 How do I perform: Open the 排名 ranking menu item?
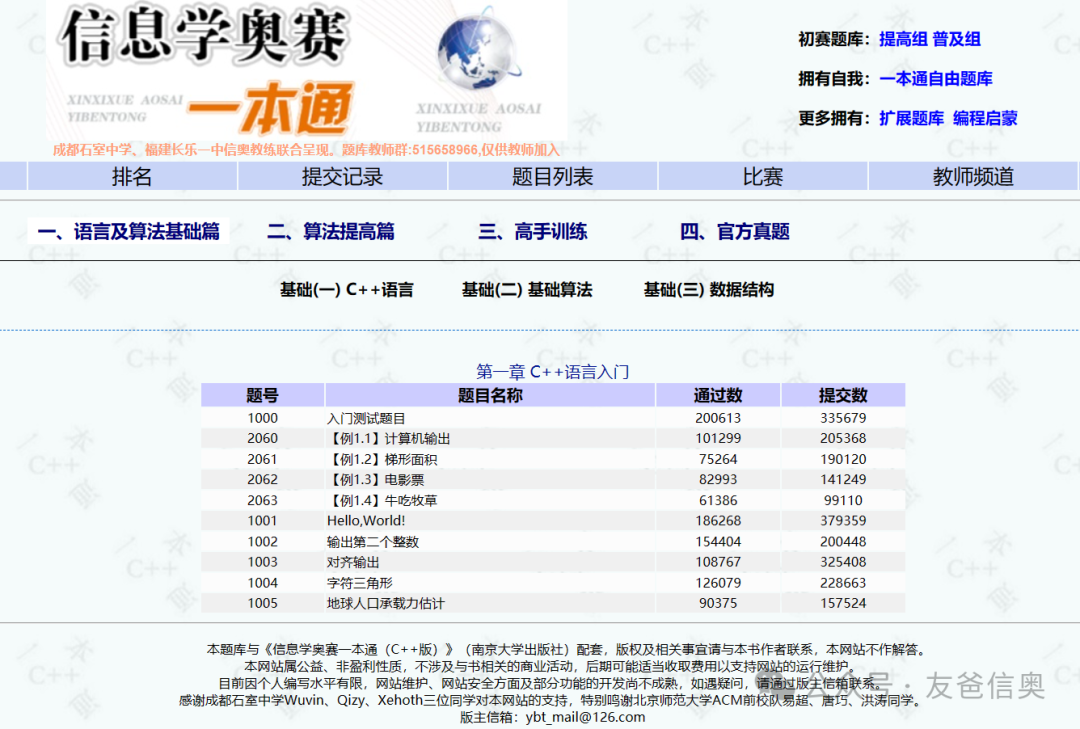[x=132, y=176]
